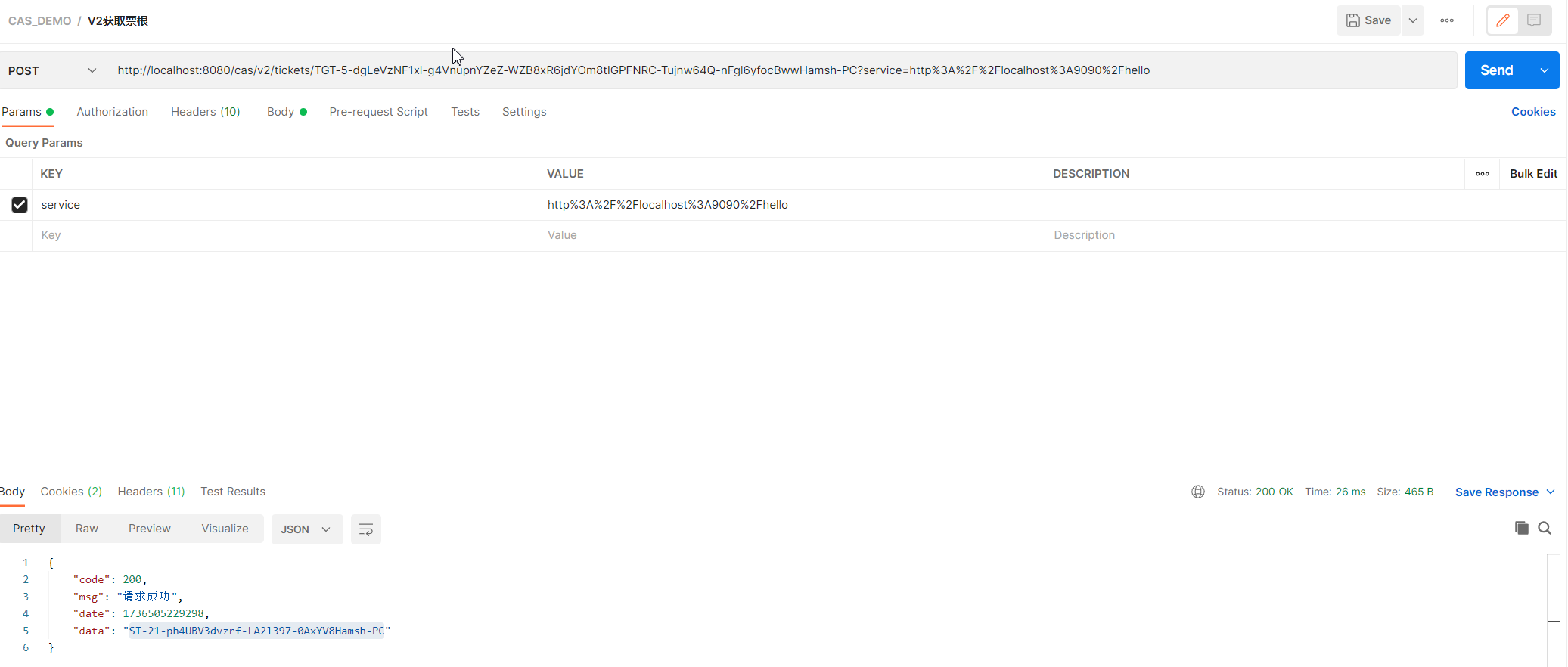Expand the Send button dropdown arrow
This screenshot has height=667, width=1568.
1545,70
